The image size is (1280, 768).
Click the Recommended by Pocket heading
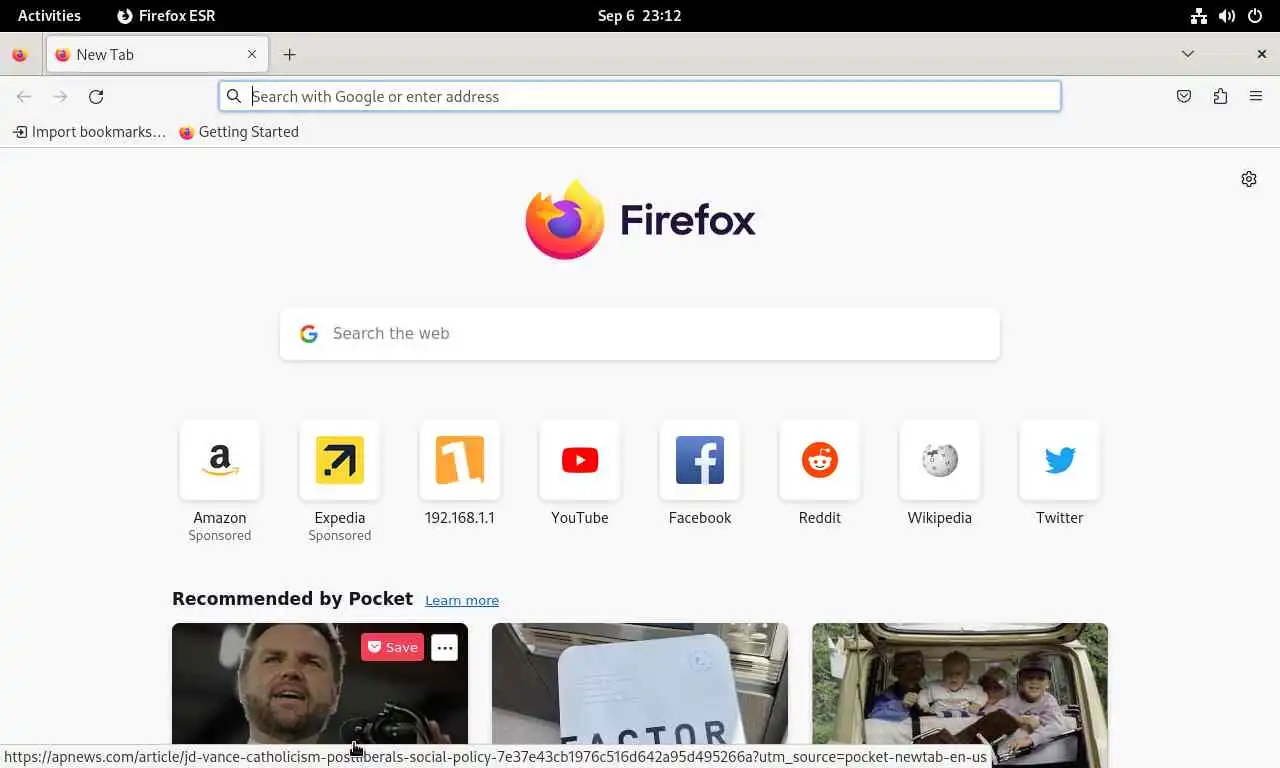292,599
